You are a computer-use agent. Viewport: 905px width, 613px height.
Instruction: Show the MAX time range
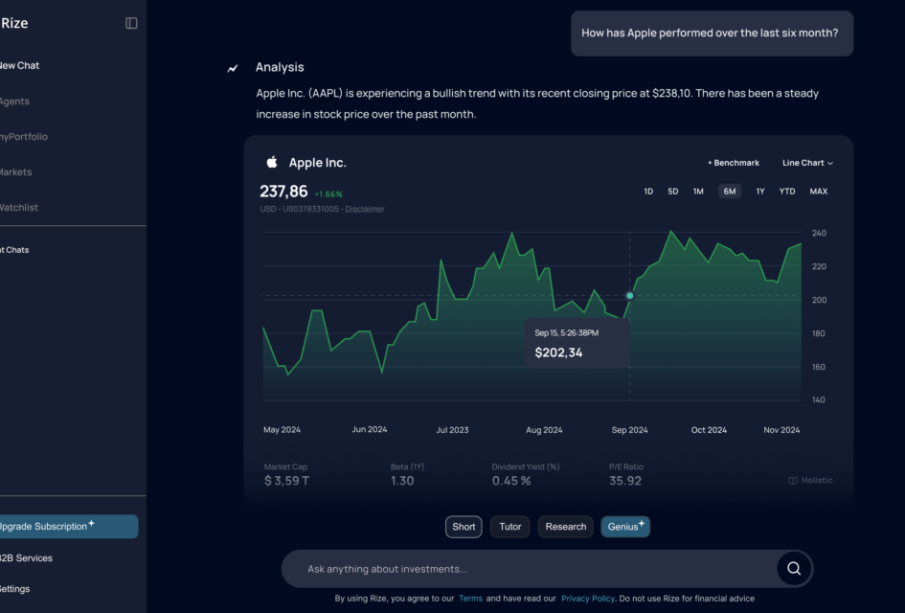(x=818, y=191)
